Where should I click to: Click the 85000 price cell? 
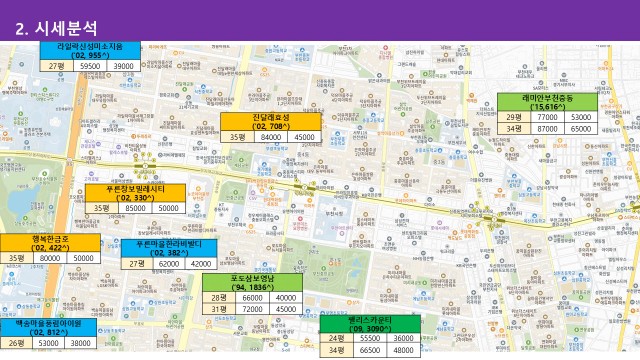pyautogui.click(x=136, y=208)
